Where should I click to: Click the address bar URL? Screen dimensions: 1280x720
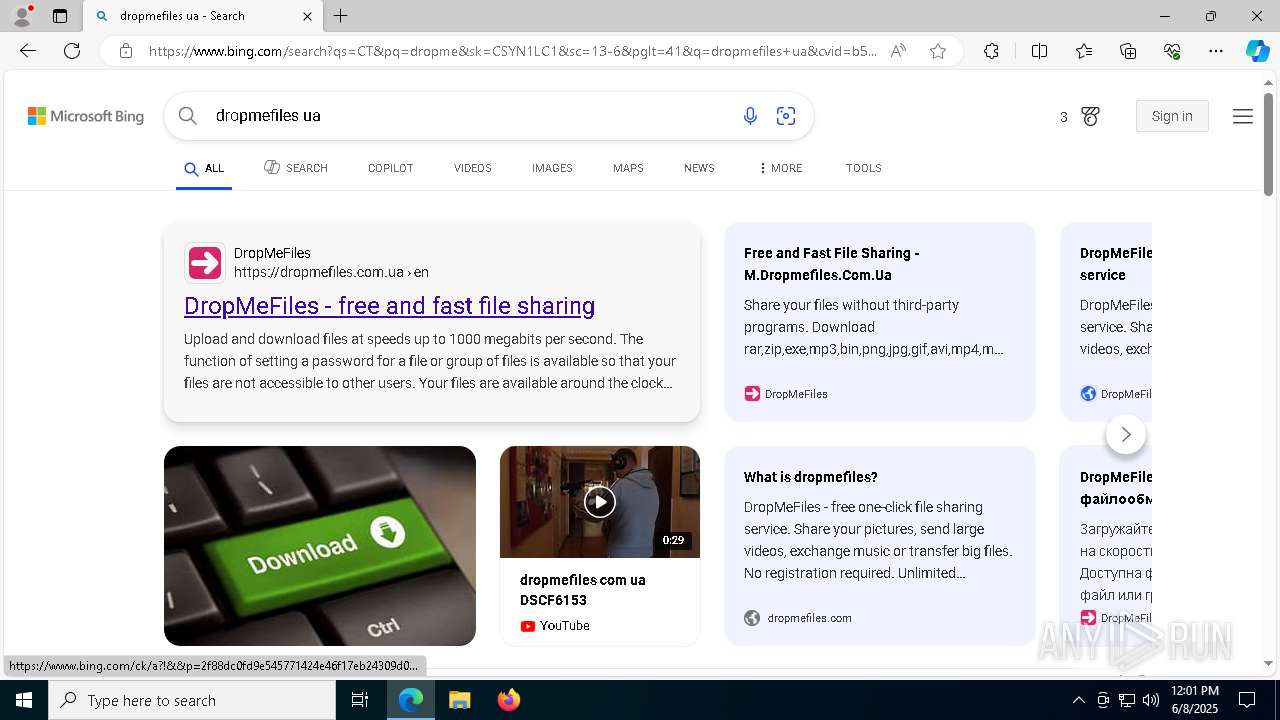tap(512, 51)
